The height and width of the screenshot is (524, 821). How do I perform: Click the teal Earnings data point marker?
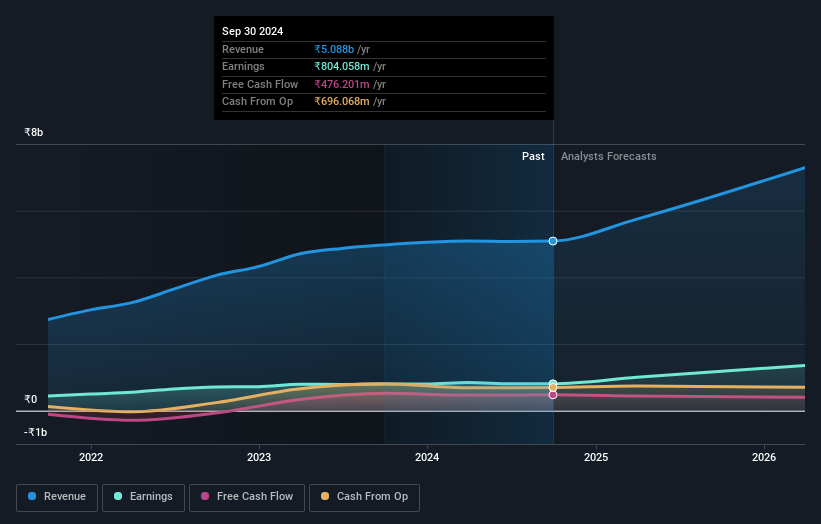click(x=553, y=384)
